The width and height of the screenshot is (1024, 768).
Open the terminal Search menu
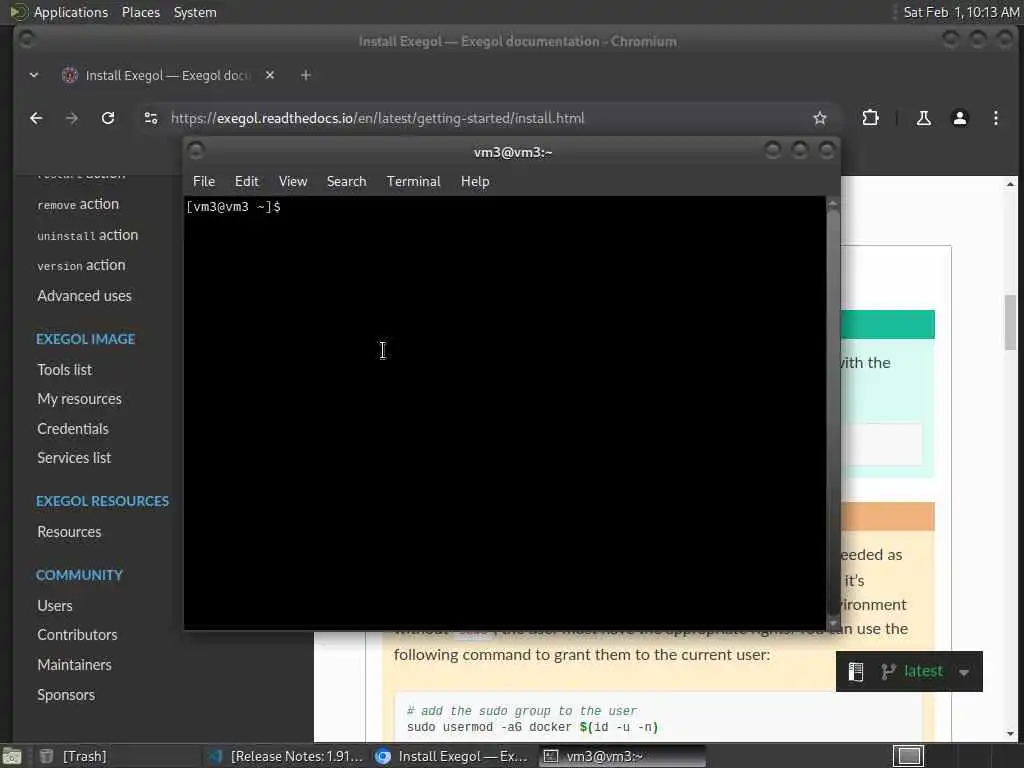[x=346, y=182]
